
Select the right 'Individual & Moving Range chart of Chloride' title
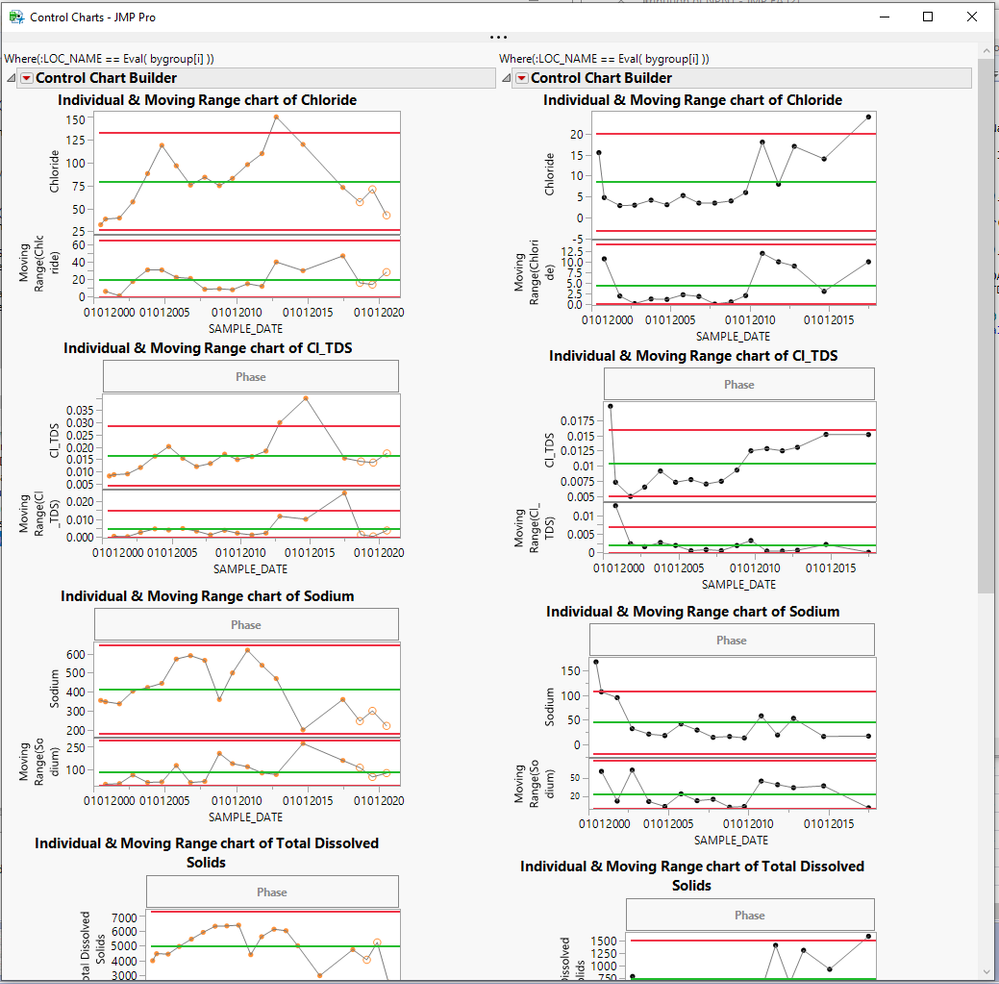coord(693,100)
